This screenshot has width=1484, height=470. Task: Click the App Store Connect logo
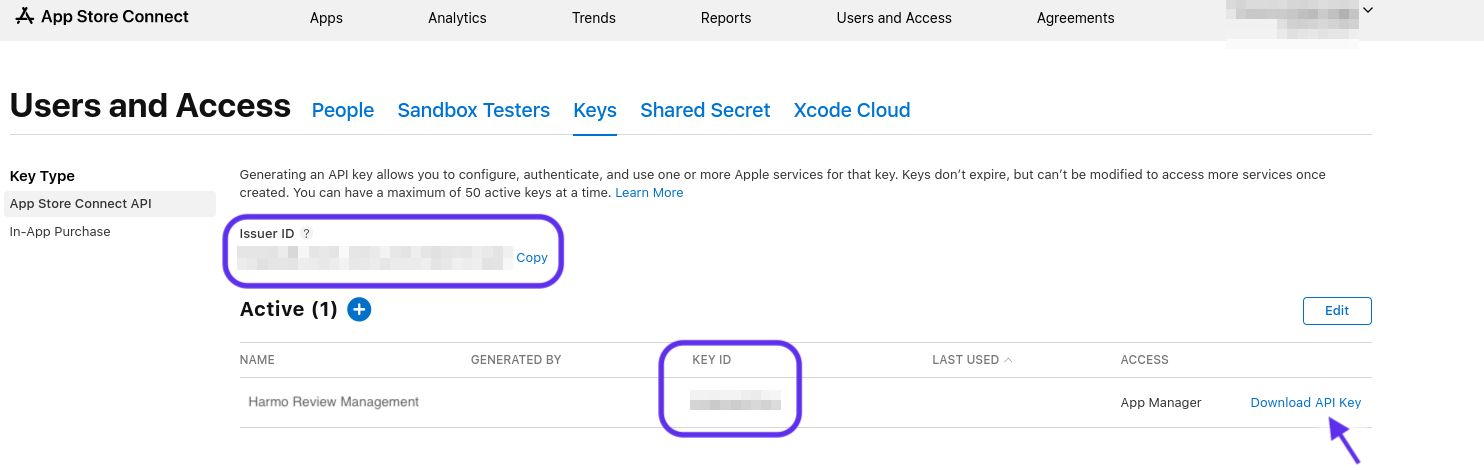coord(103,17)
